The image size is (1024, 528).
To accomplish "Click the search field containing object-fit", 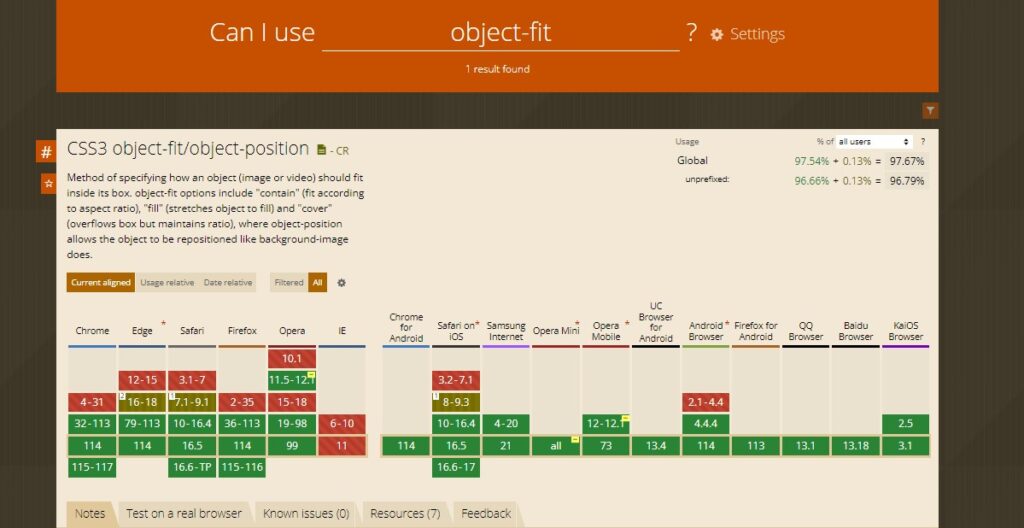I will tap(501, 33).
